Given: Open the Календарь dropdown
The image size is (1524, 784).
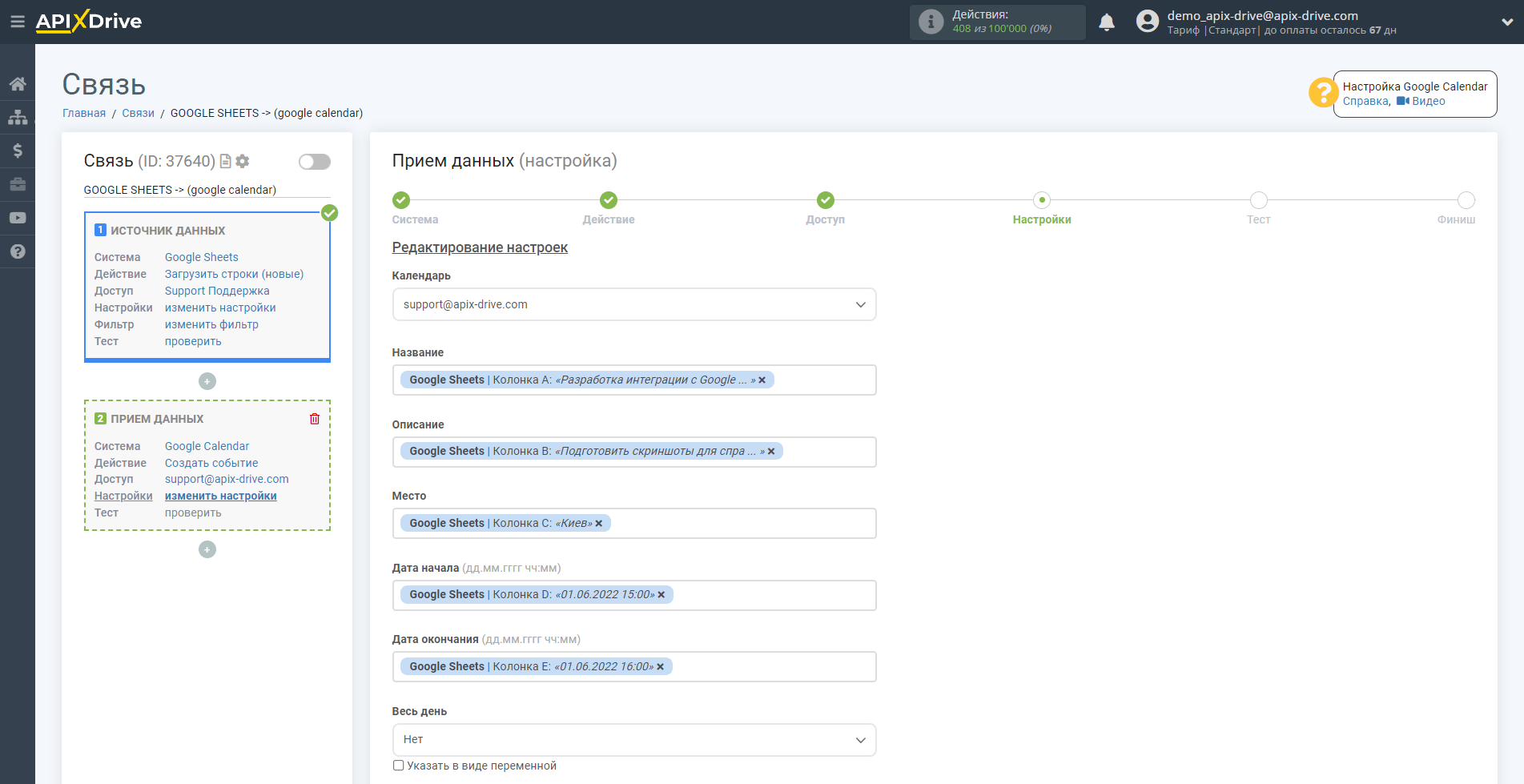Looking at the screenshot, I should point(634,304).
